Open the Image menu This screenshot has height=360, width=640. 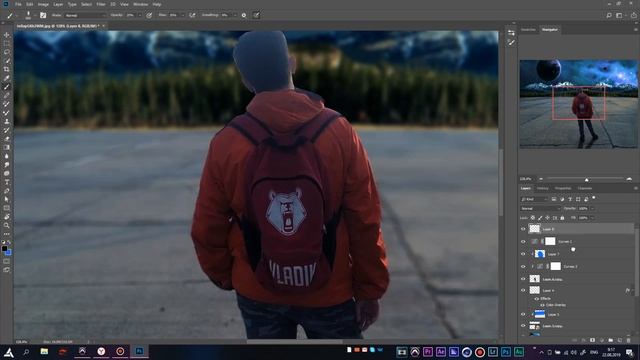tap(43, 4)
